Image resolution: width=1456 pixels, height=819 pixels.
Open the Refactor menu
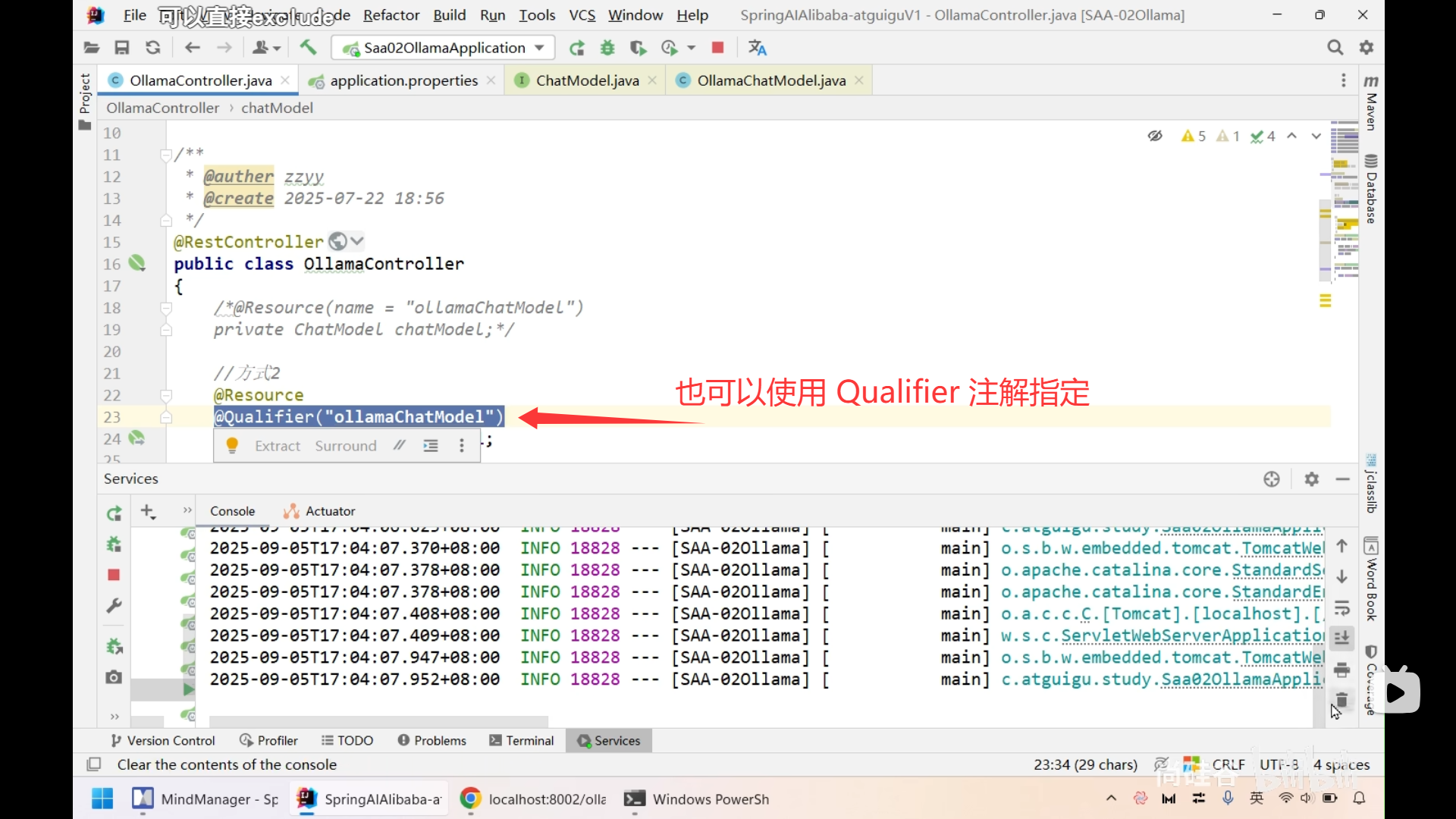click(391, 15)
